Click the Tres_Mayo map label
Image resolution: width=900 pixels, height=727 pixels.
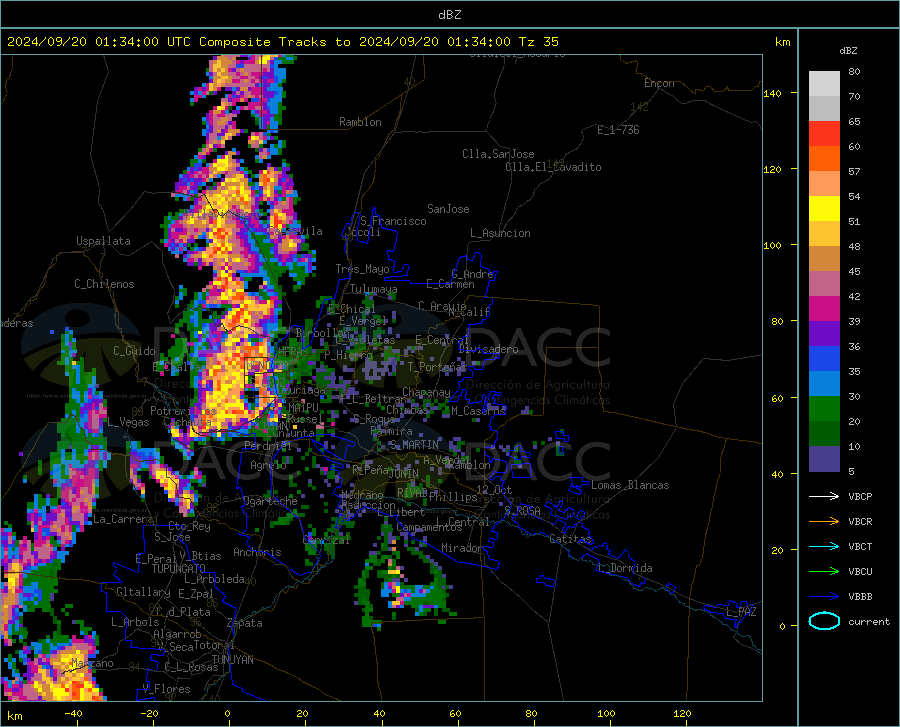click(362, 269)
